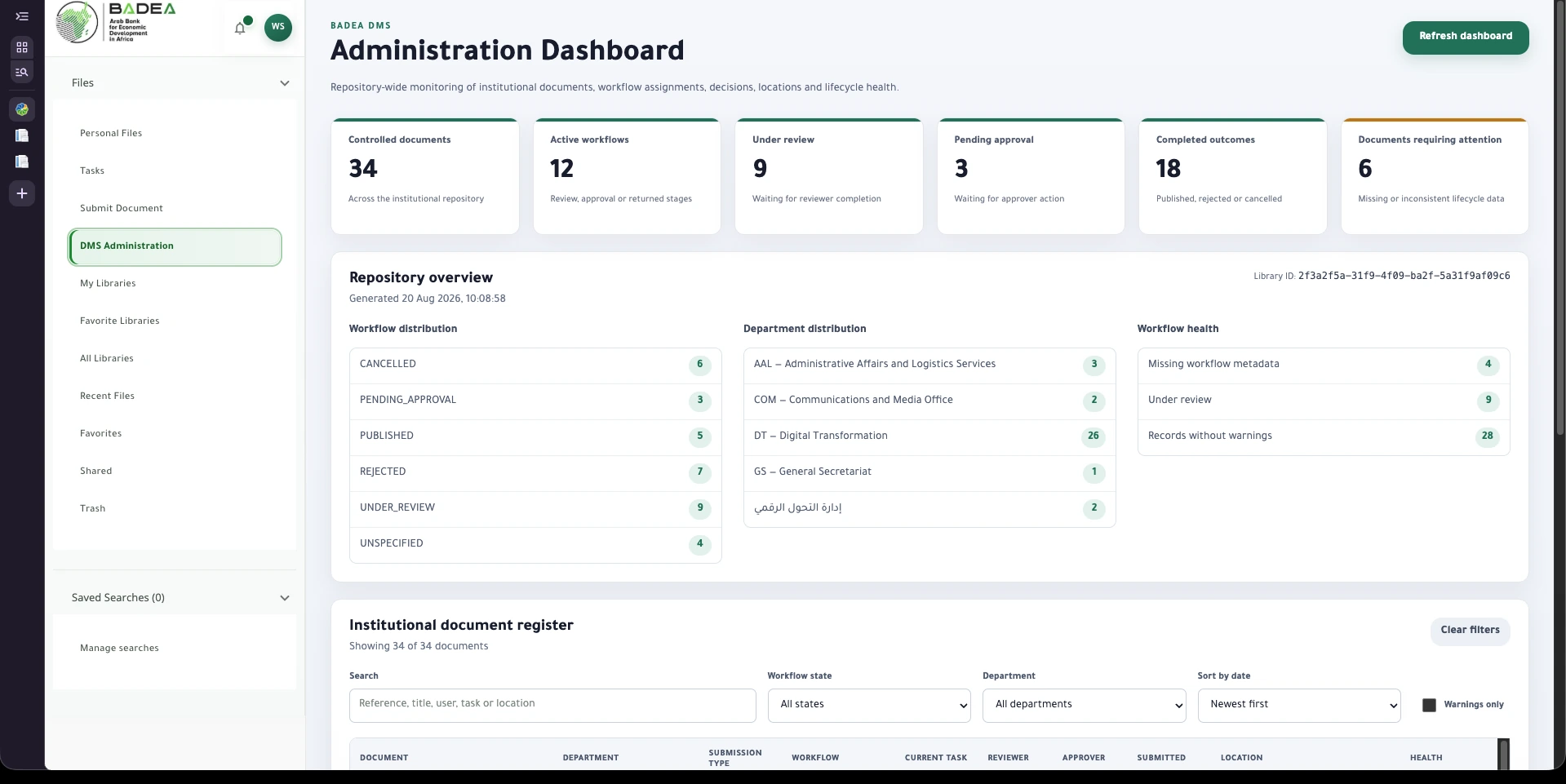Click the HEALTH column header
Screen dimensions: 1566x784
coord(1426,758)
